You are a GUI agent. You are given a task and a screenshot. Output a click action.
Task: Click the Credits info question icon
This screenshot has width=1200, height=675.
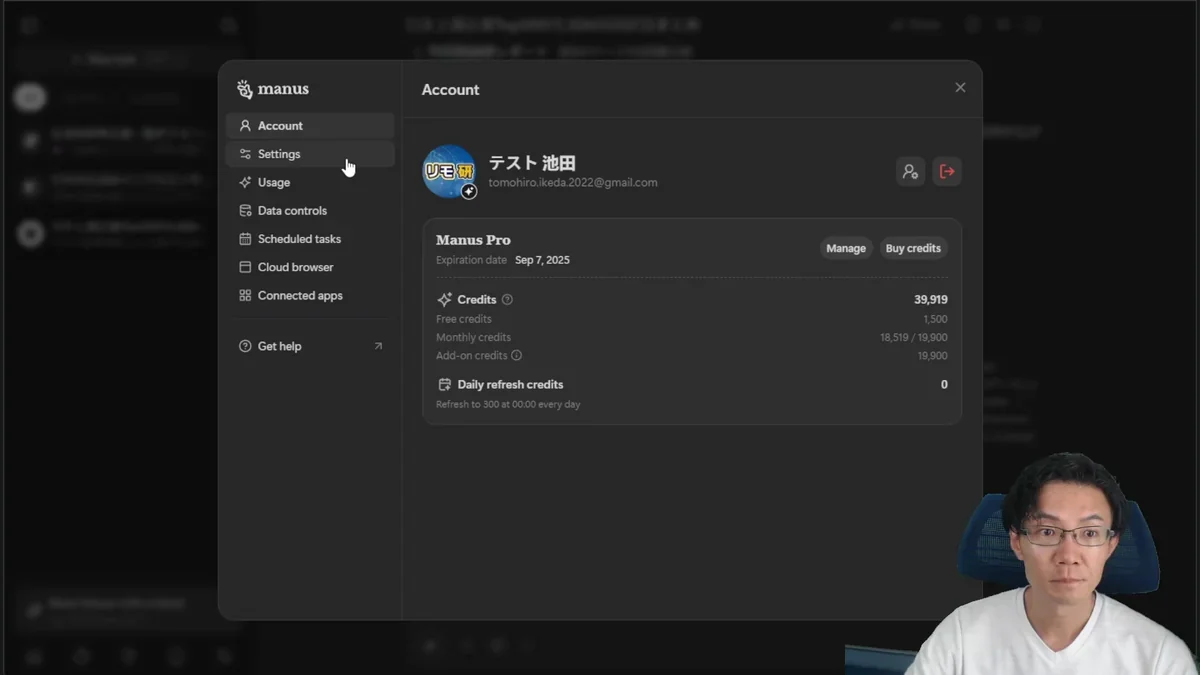pyautogui.click(x=507, y=300)
